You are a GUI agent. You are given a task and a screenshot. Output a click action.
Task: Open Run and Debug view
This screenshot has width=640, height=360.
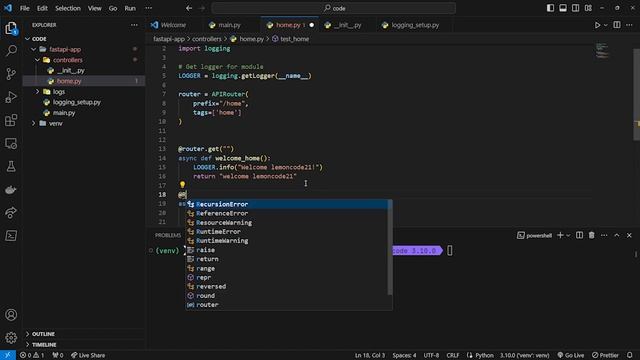[11, 97]
